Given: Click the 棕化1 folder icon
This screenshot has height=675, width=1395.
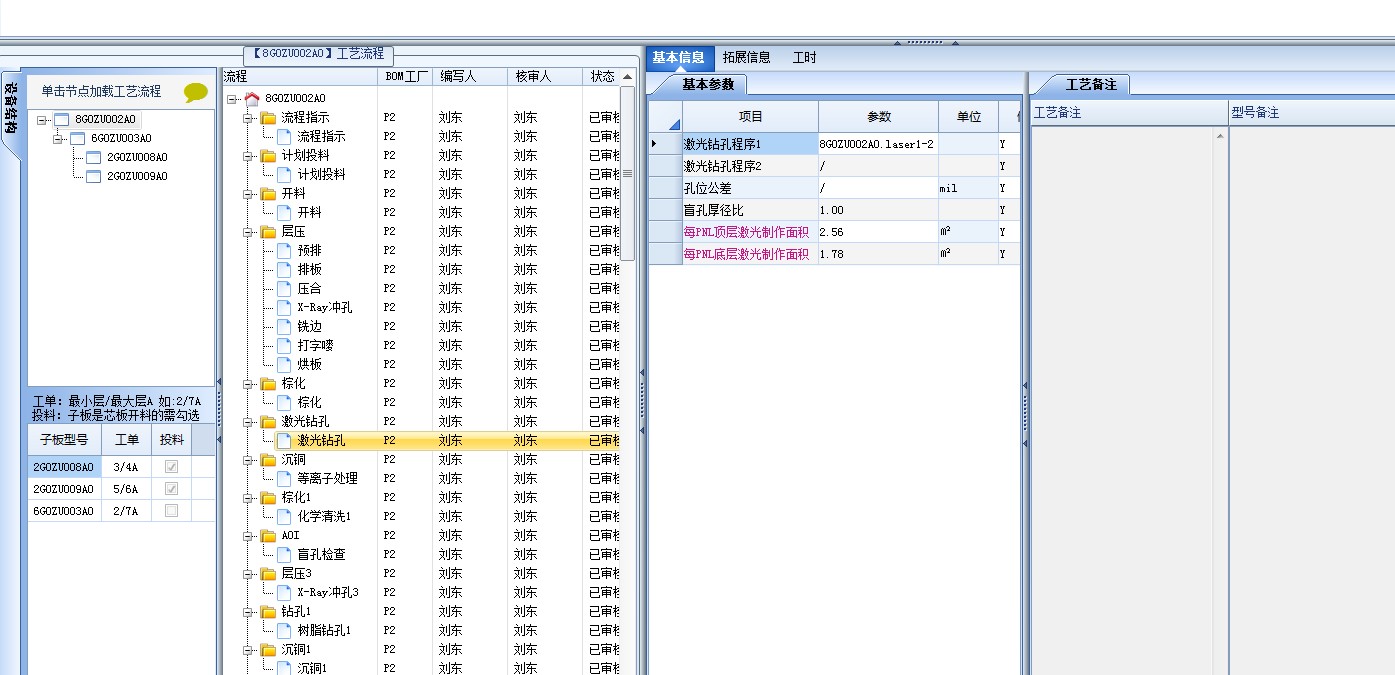Looking at the screenshot, I should [x=268, y=497].
